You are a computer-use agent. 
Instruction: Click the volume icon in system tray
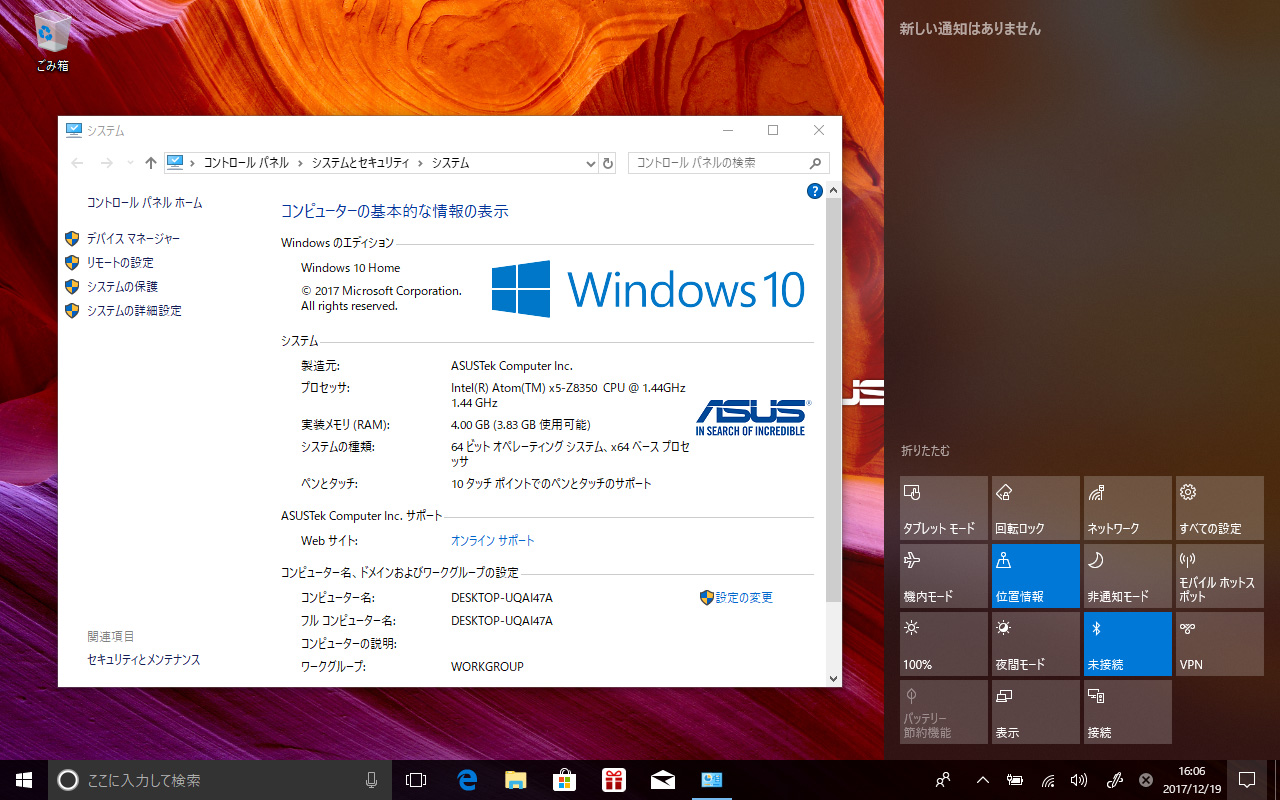(x=1078, y=780)
